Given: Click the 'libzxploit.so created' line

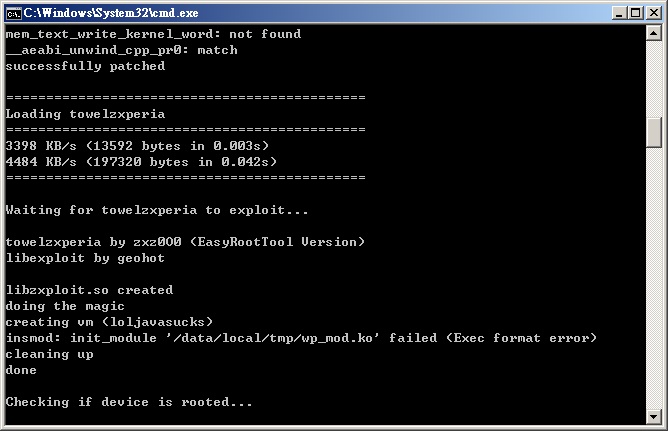Looking at the screenshot, I should click(x=89, y=290).
